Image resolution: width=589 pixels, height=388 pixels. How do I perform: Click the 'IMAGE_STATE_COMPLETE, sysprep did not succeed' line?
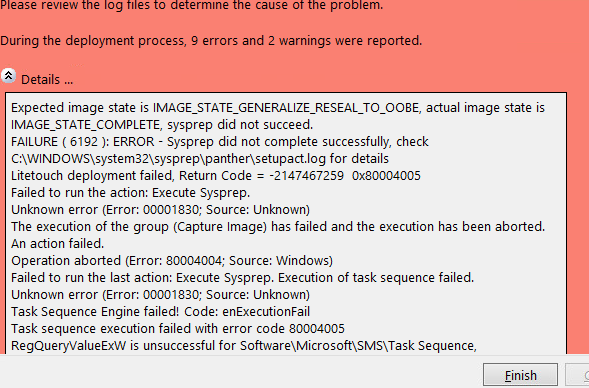click(162, 125)
